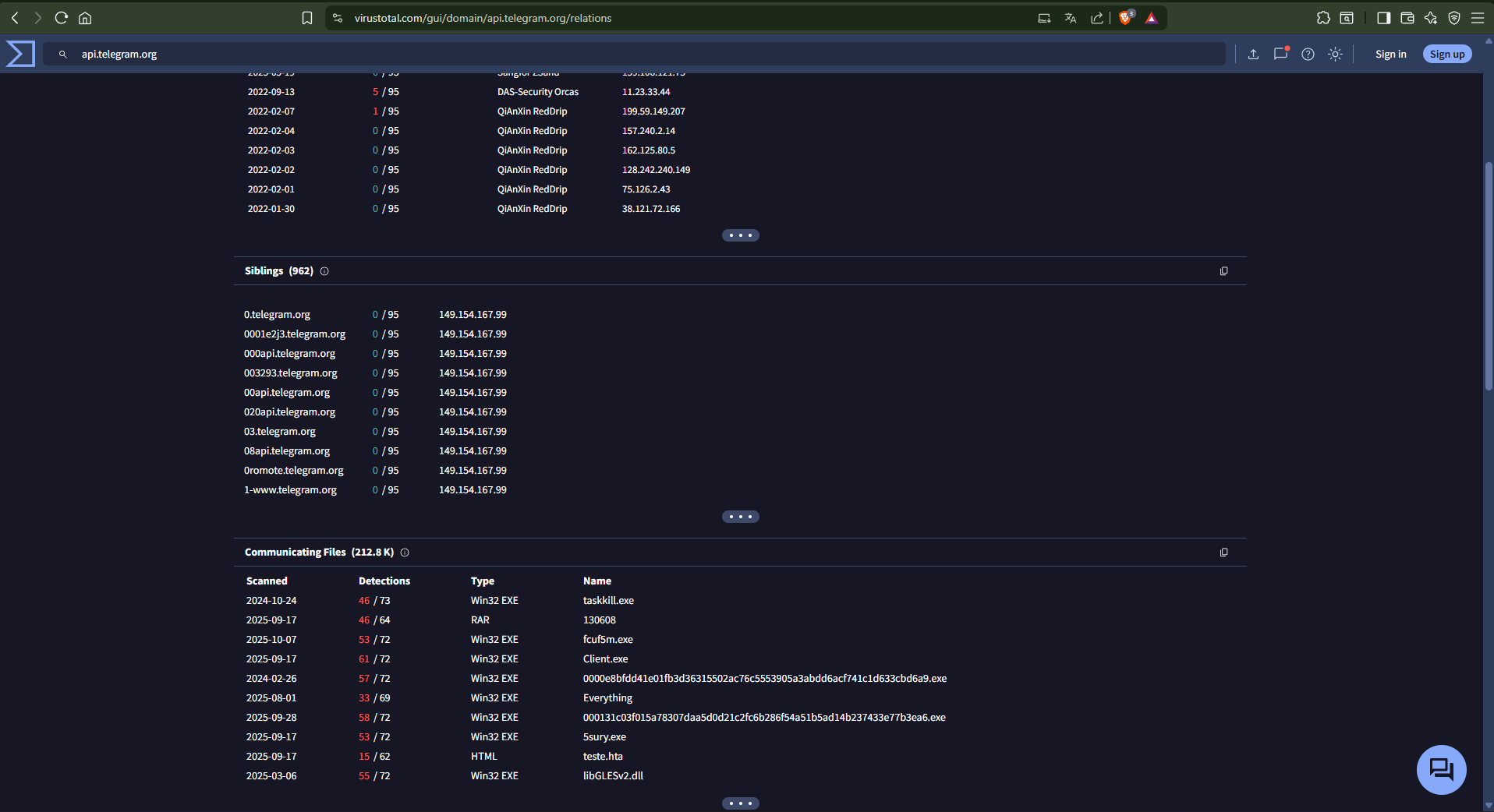This screenshot has height=812, width=1494.
Task: Open the file named Client.exe
Action: [605, 659]
